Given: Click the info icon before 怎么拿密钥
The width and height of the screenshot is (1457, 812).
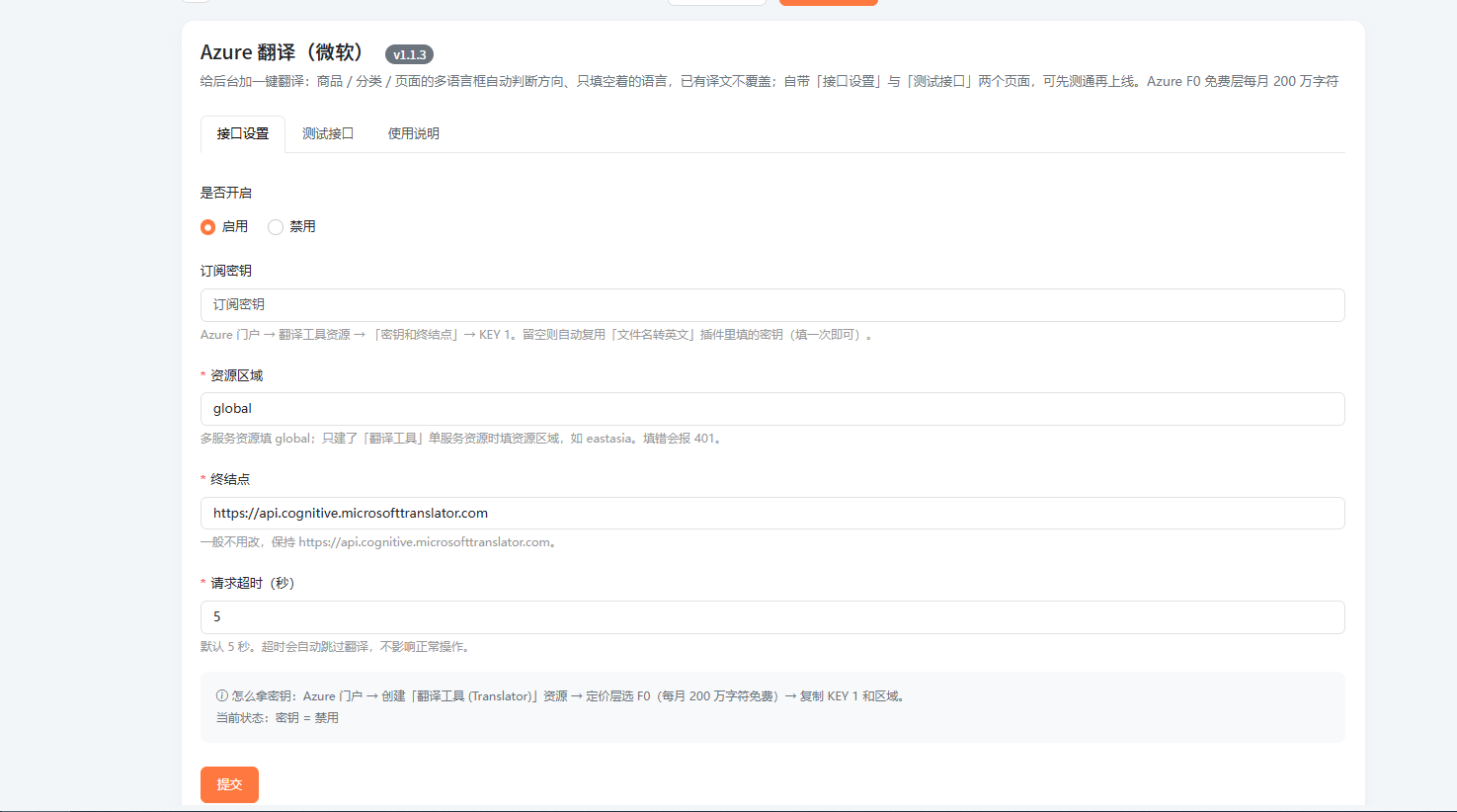Looking at the screenshot, I should point(222,696).
